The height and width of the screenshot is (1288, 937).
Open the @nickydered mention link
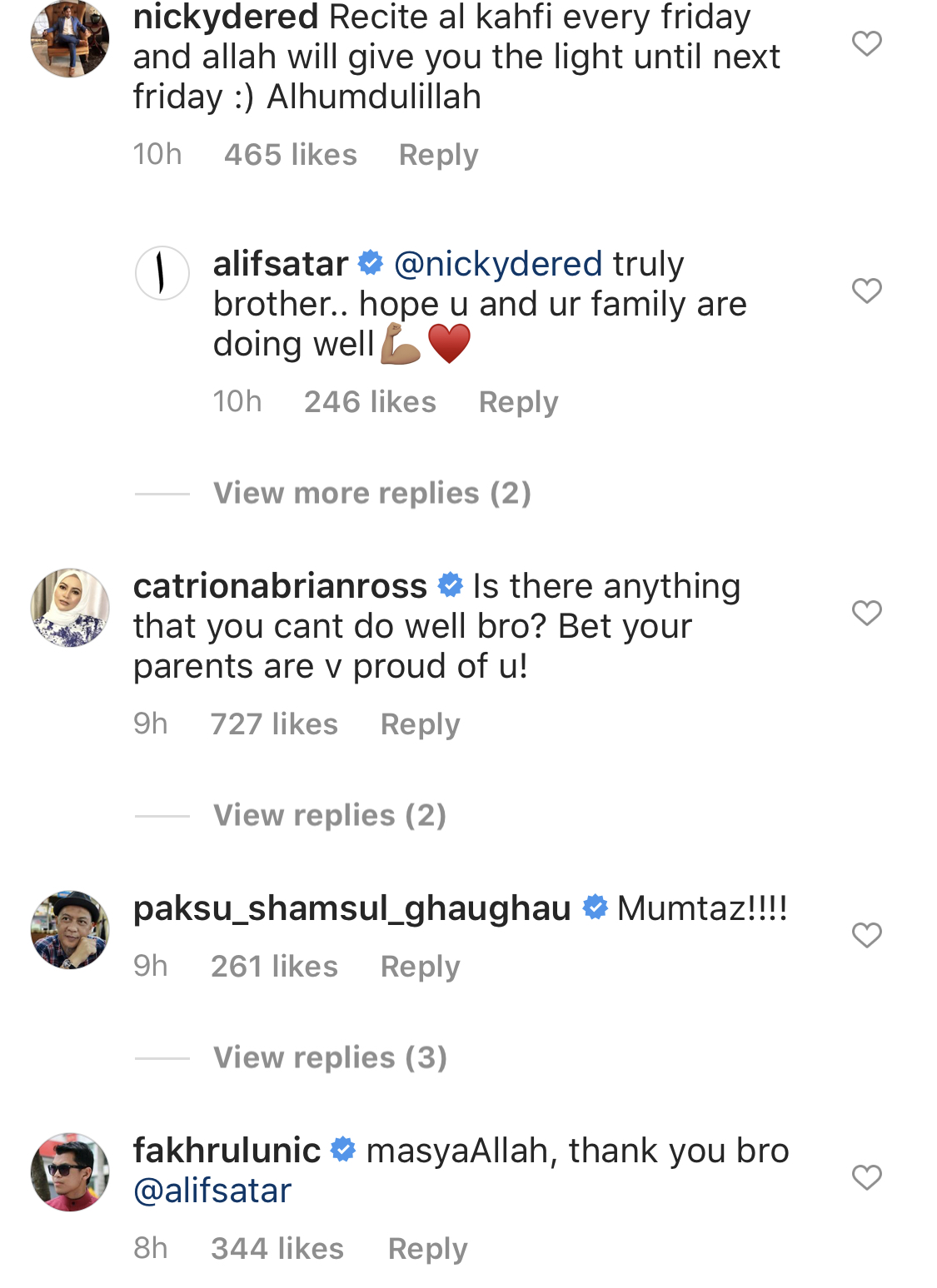coord(497,264)
